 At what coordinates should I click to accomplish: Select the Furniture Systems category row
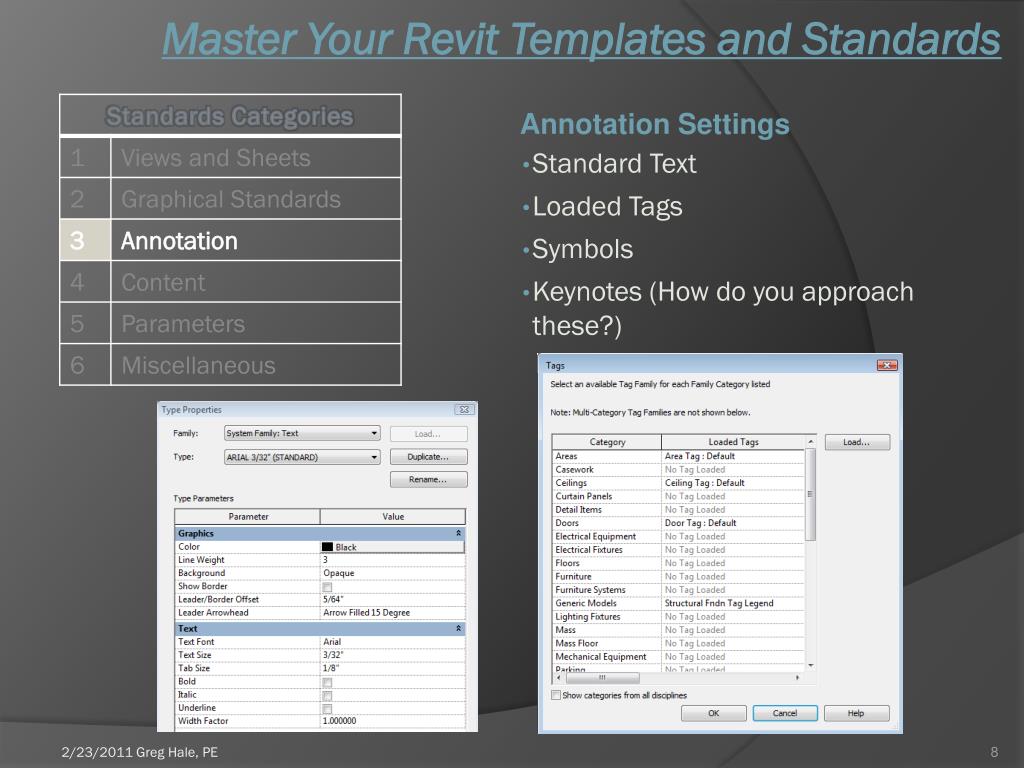[x=679, y=590]
